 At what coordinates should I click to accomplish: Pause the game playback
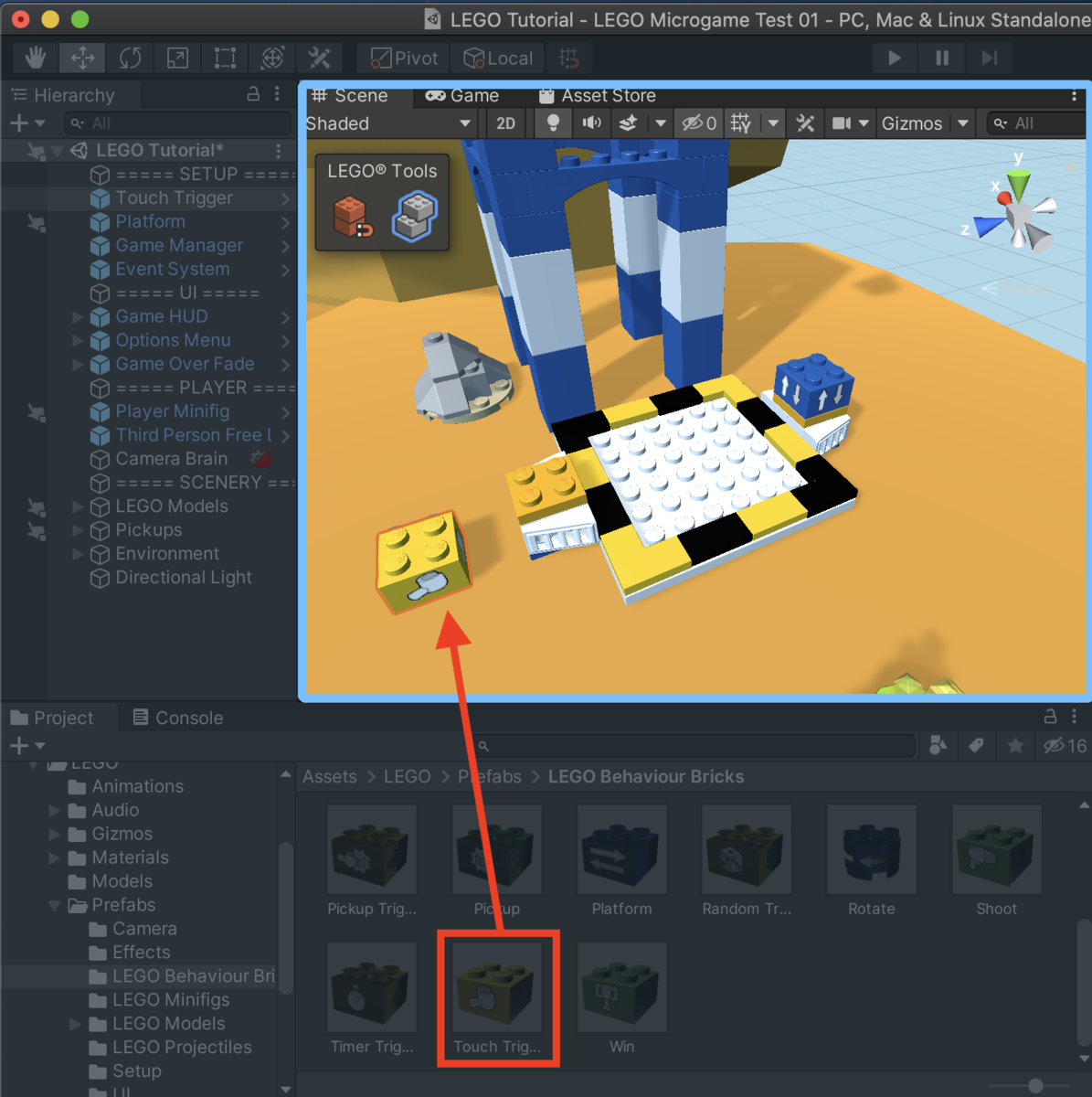(x=942, y=58)
